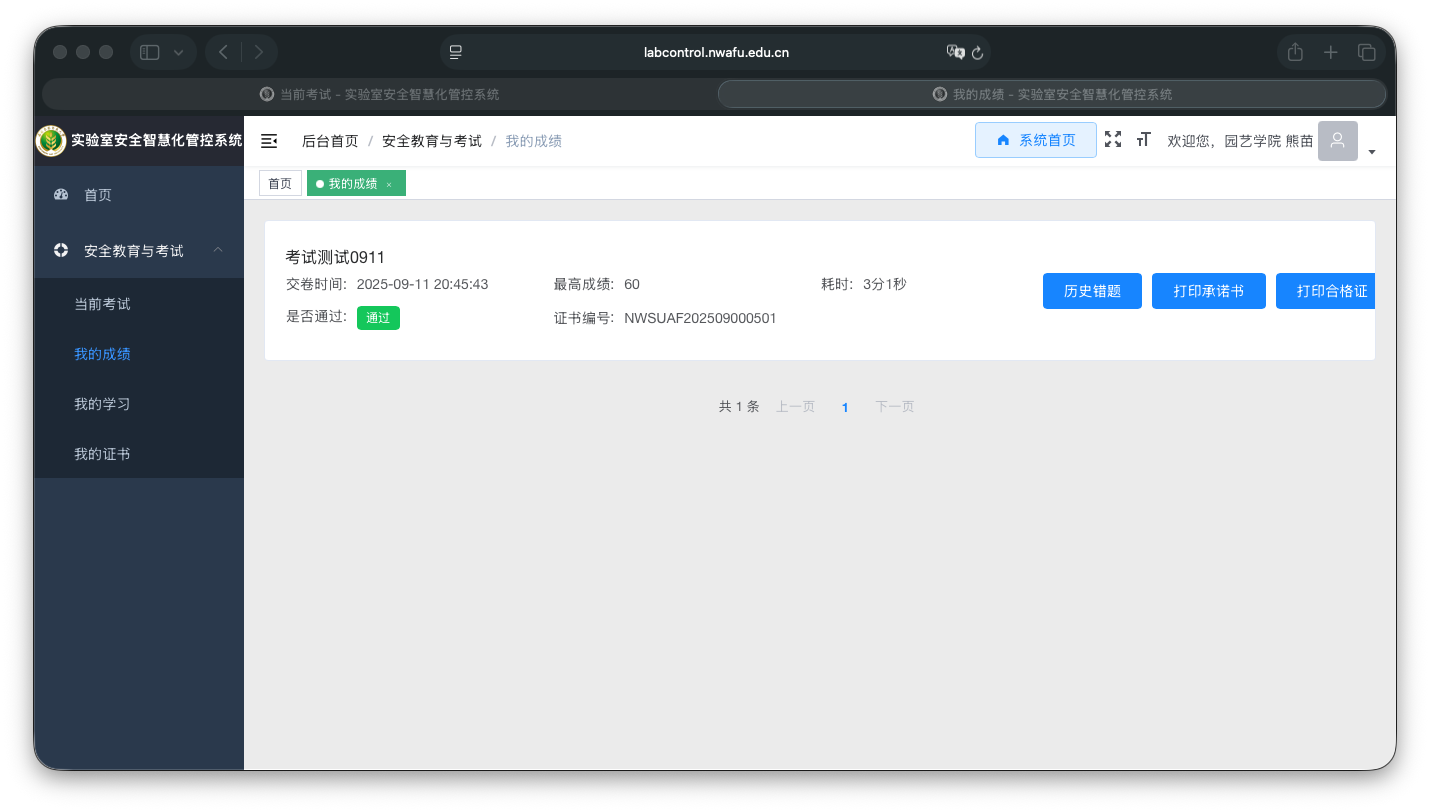Click the labcontrol.nwafu.edu.cn address field
Viewport: 1430px width, 812px height.
pyautogui.click(x=716, y=52)
